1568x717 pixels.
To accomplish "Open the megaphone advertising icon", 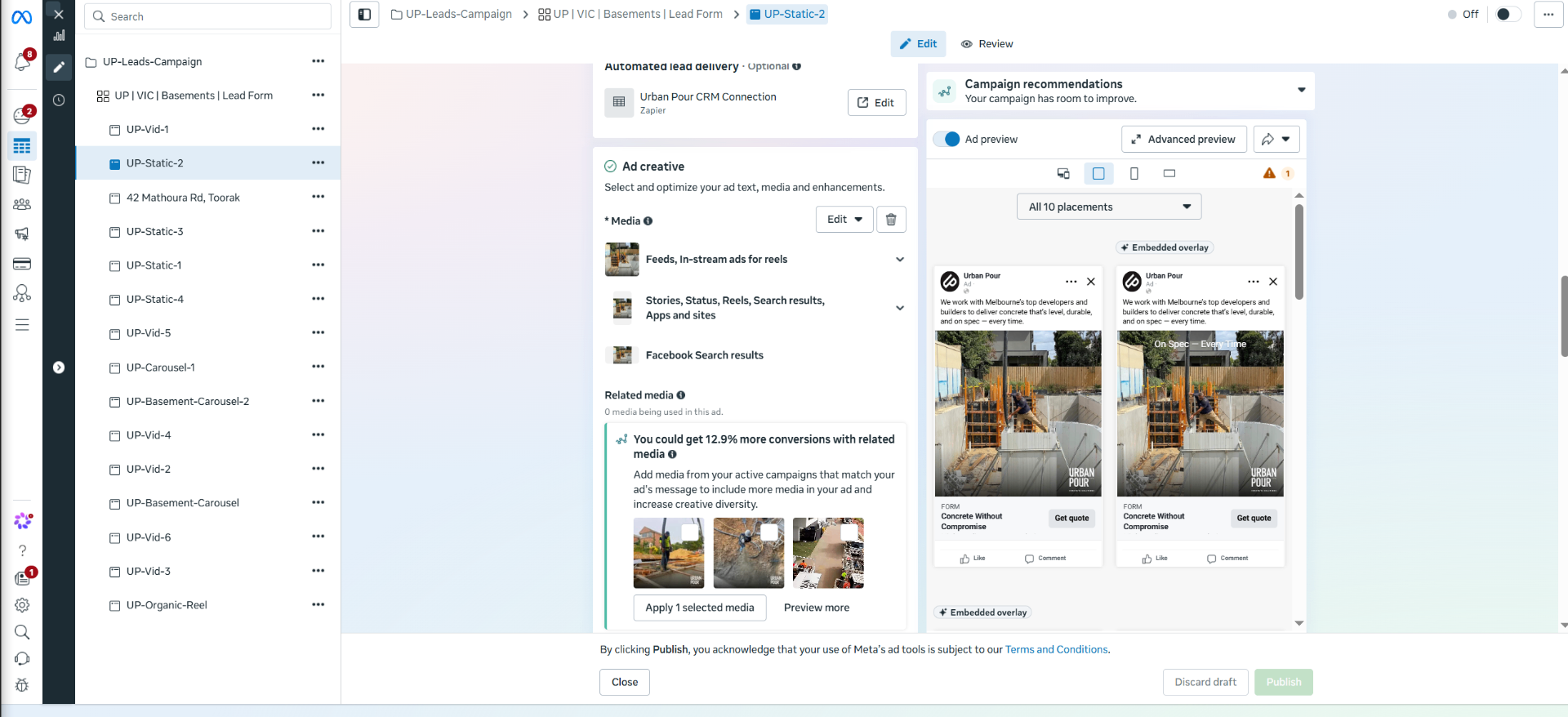I will click(x=22, y=234).
